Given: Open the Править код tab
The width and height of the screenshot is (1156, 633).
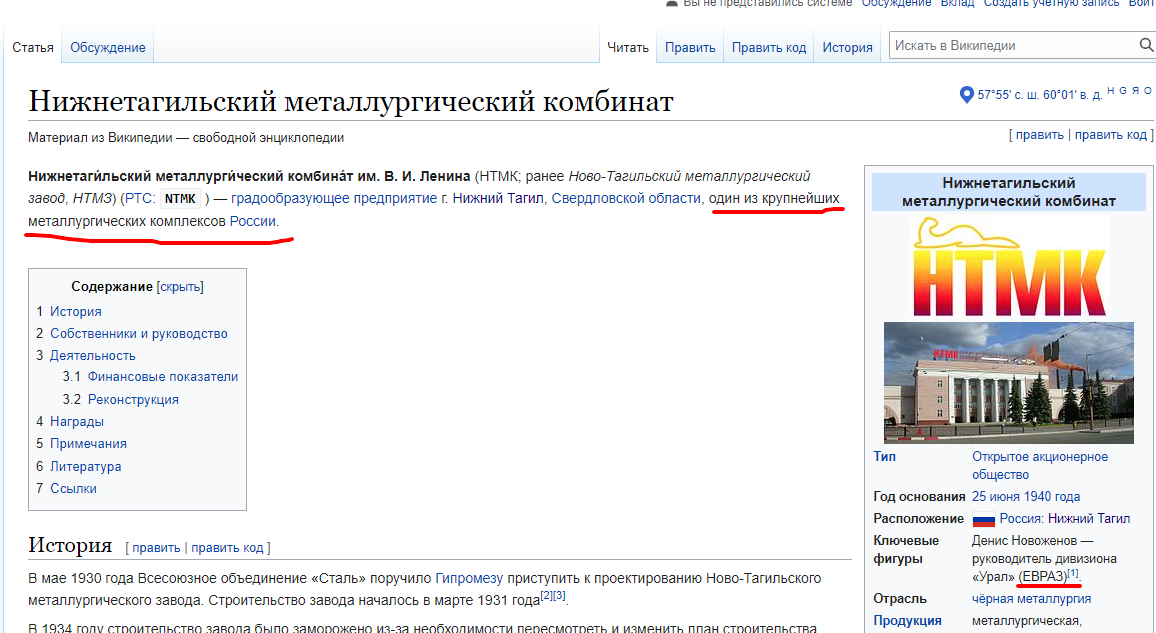Looking at the screenshot, I should (769, 47).
